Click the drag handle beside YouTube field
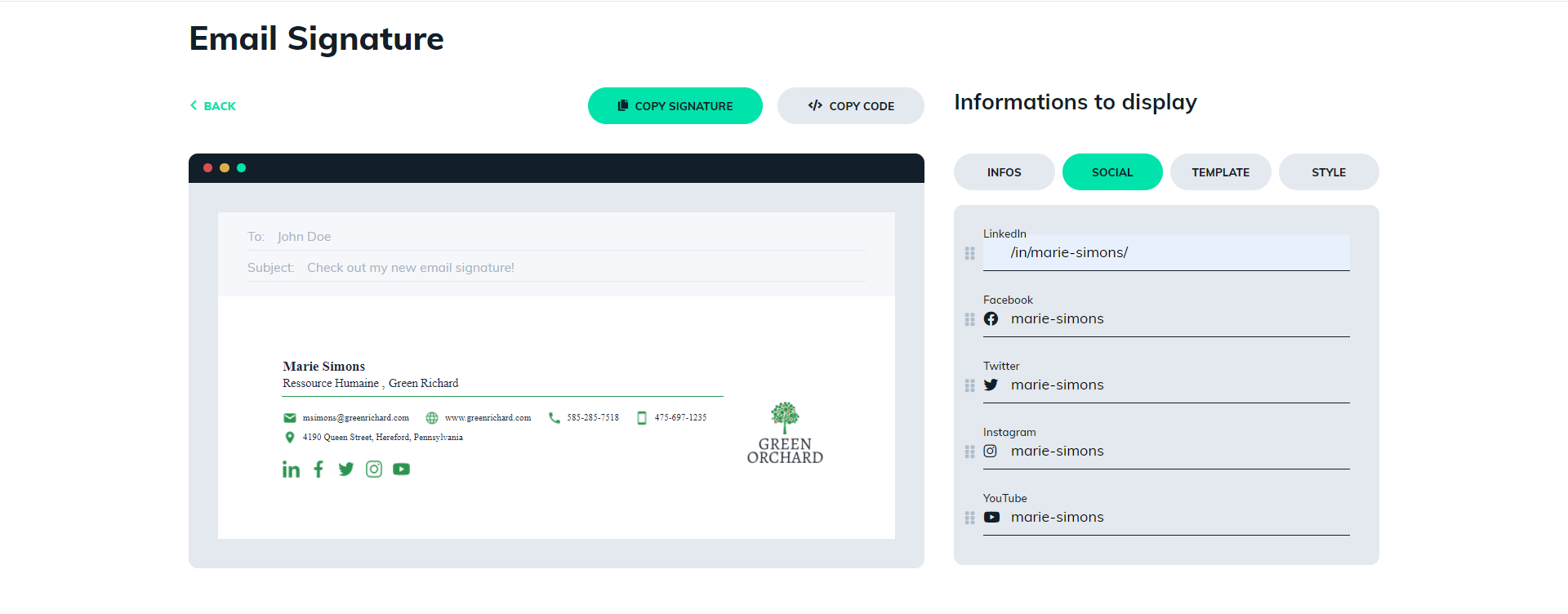The width and height of the screenshot is (1568, 614). point(969,518)
